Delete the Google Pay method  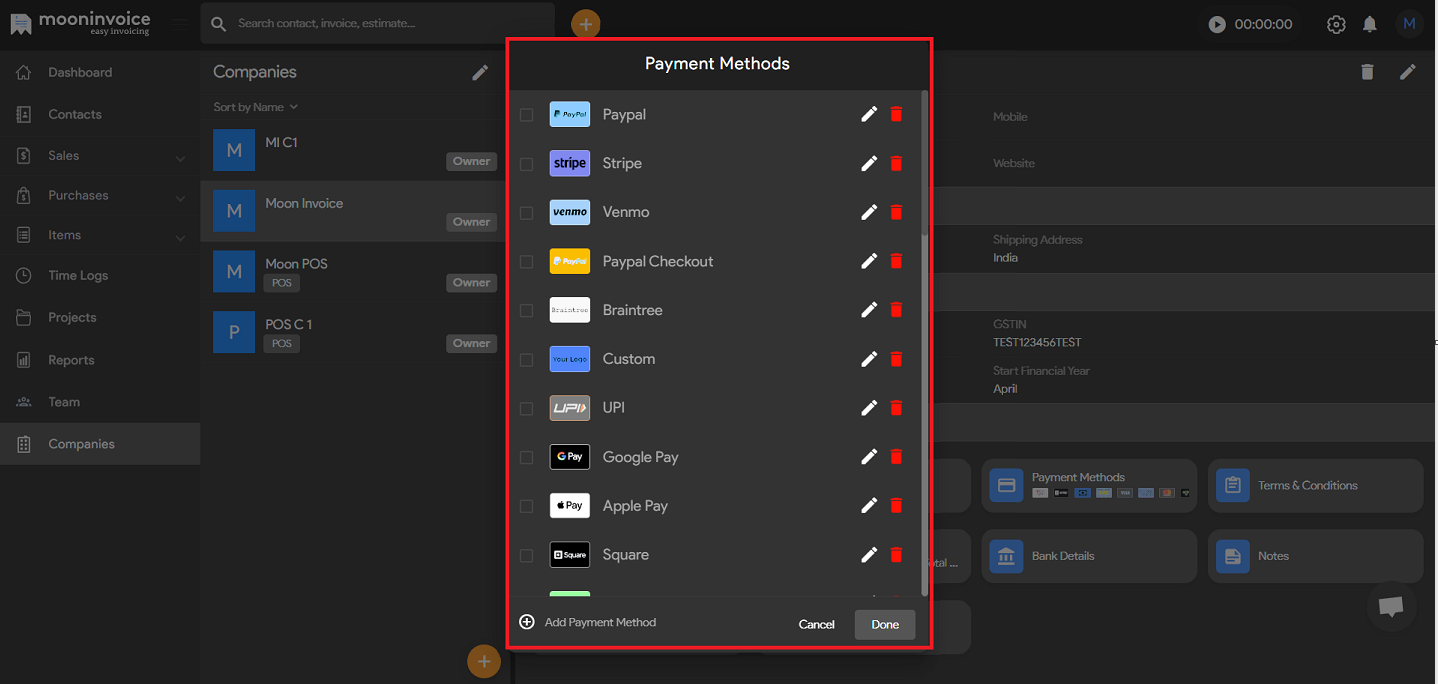tap(896, 457)
